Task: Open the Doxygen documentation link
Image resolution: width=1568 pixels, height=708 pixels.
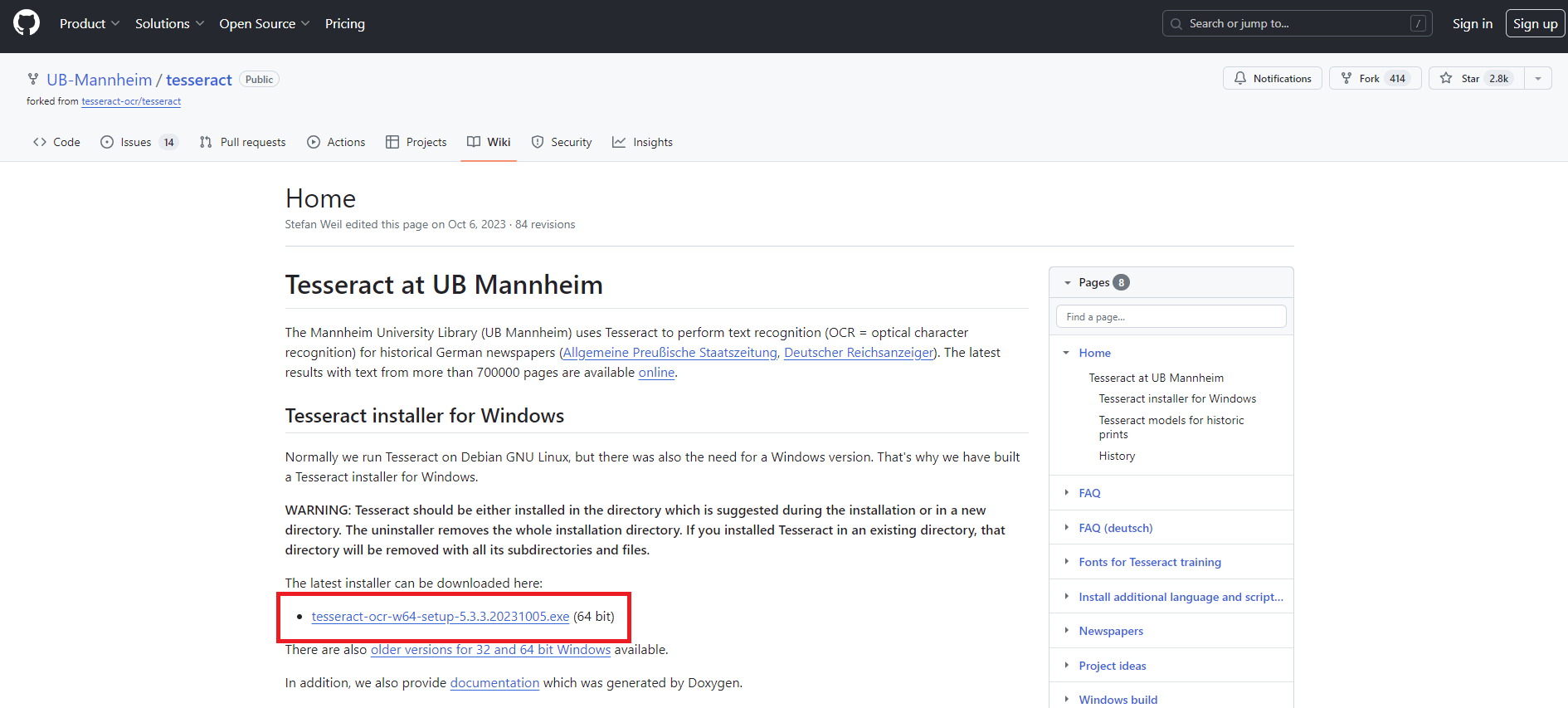Action: [494, 682]
